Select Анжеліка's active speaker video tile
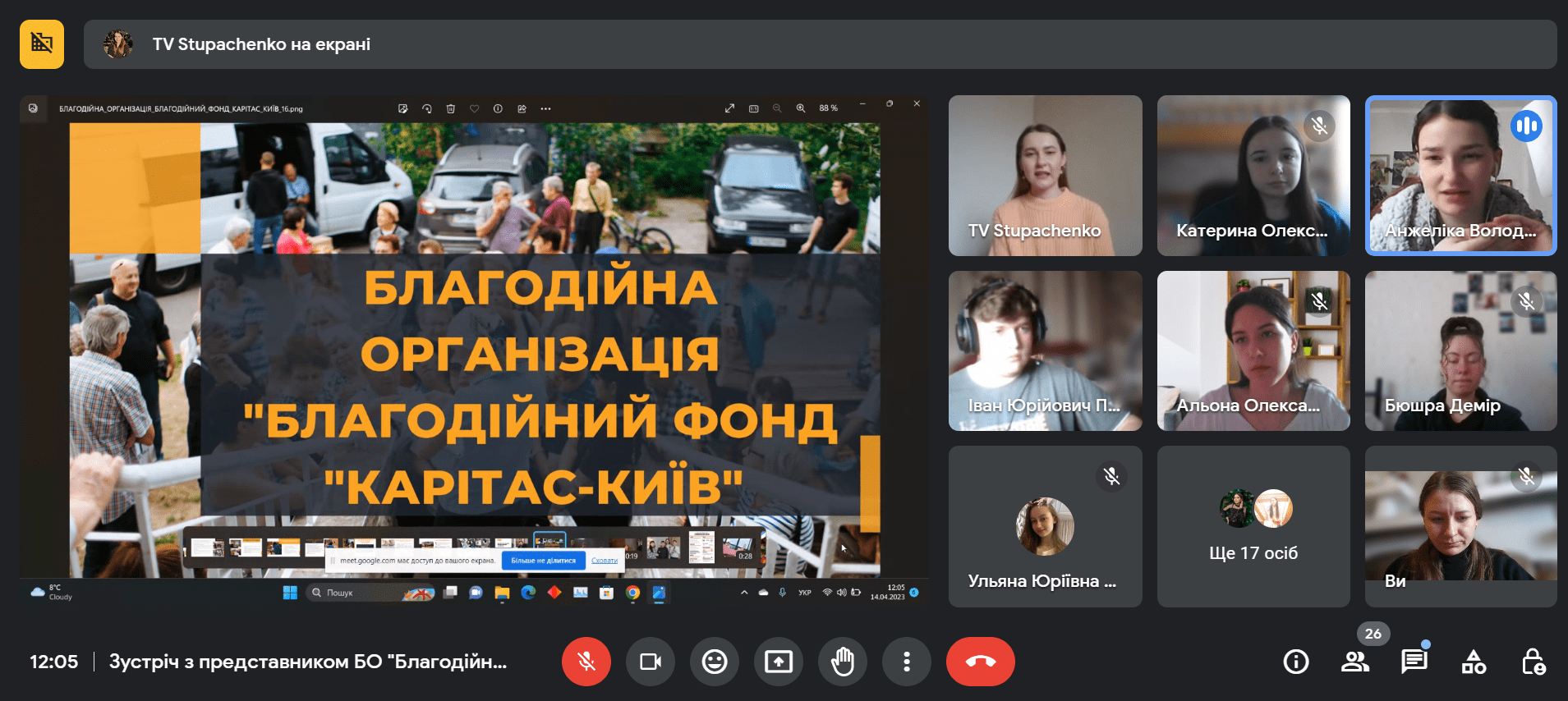The width and height of the screenshot is (1568, 701). (1460, 176)
